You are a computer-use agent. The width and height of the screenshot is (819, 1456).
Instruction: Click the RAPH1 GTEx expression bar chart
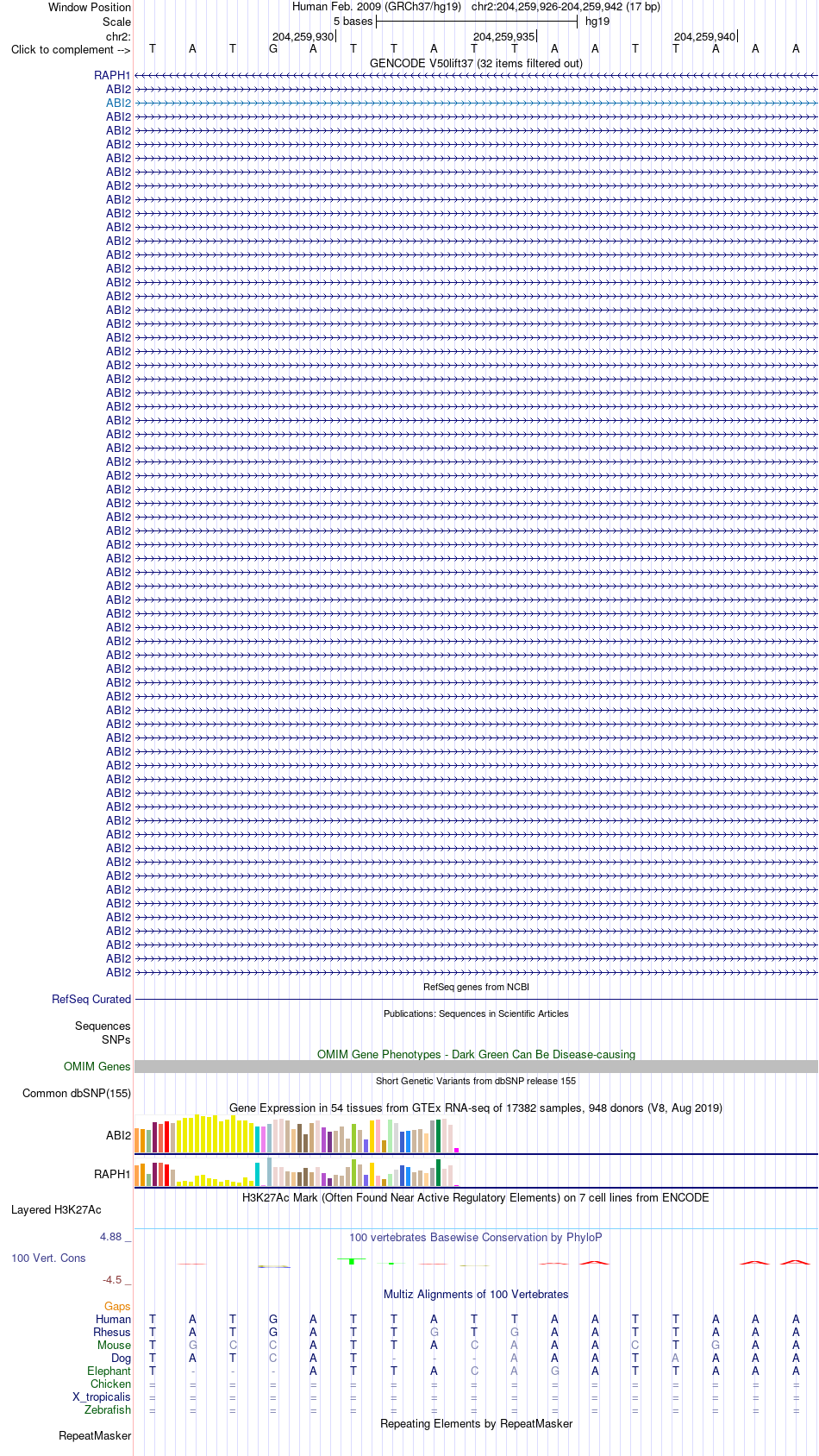click(297, 1172)
